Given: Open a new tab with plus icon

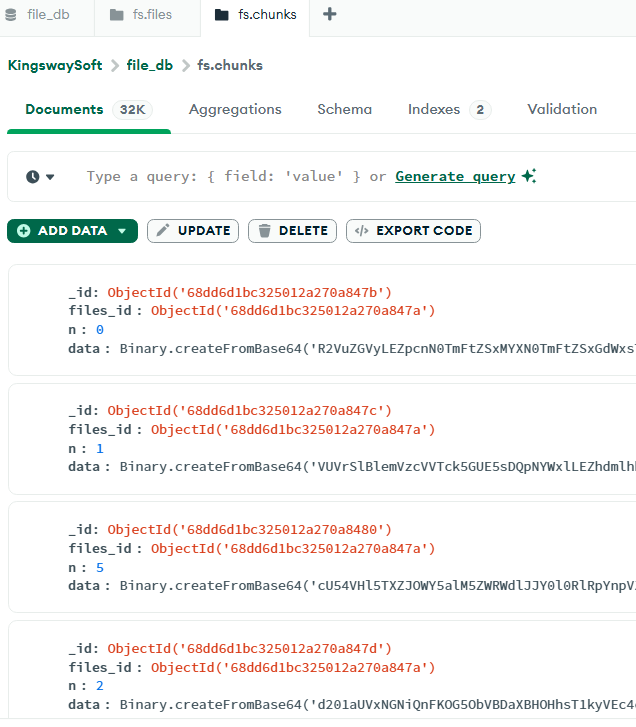Looking at the screenshot, I should 330,14.
